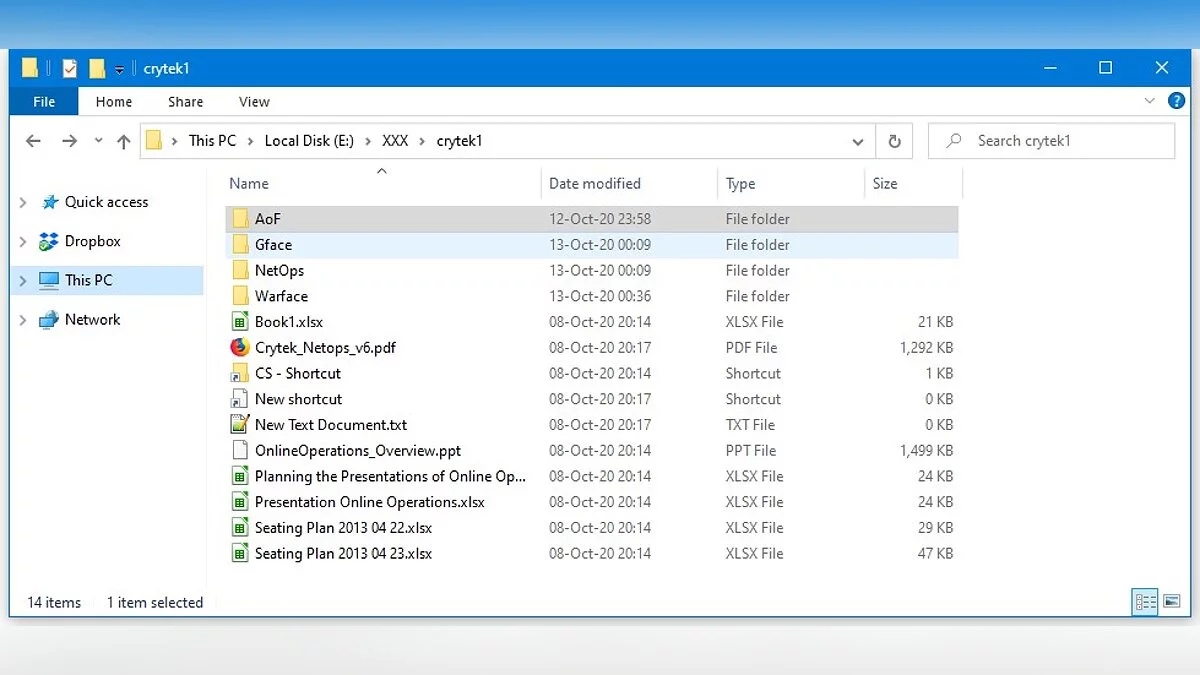Click the Firefox icon of Crytek_Netops_v6.pdf
This screenshot has width=1200, height=675.
click(x=239, y=348)
